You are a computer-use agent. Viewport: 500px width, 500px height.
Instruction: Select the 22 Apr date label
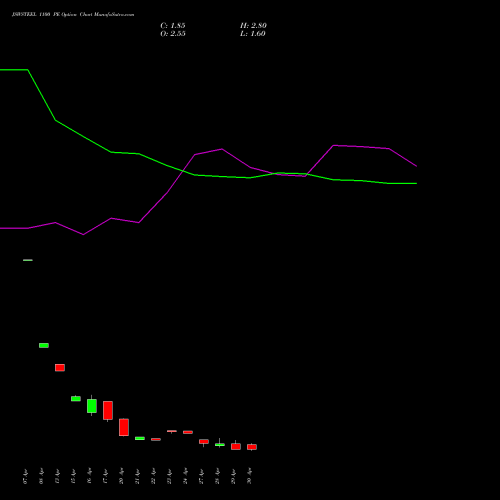click(x=154, y=476)
